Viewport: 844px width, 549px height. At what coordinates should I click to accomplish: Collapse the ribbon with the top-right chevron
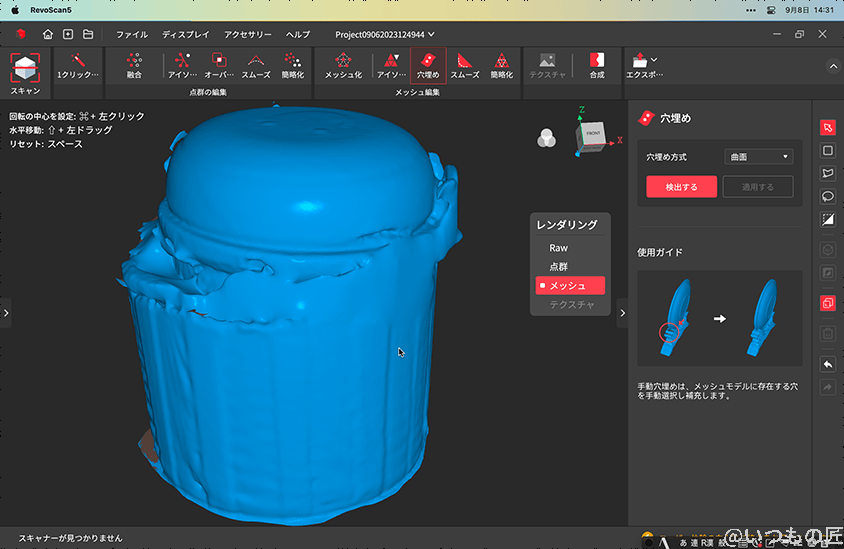click(833, 67)
